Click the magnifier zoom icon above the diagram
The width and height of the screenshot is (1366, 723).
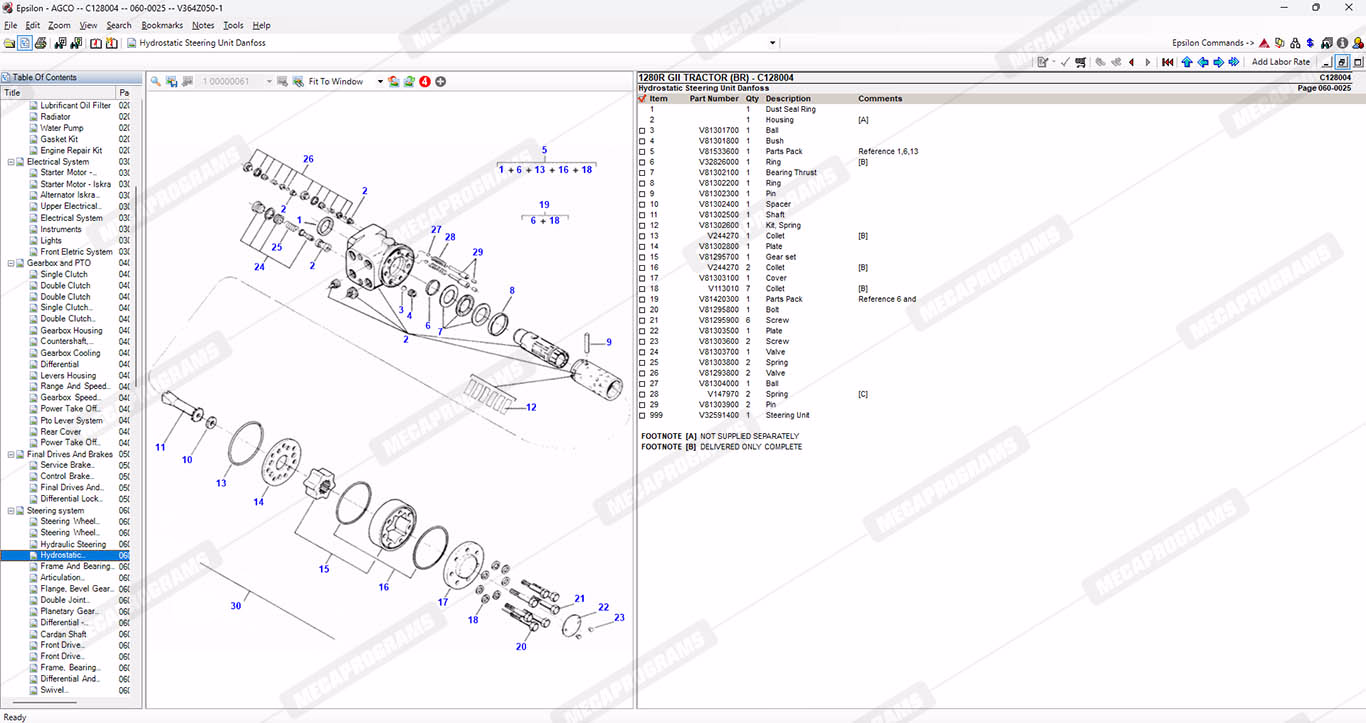(x=155, y=82)
